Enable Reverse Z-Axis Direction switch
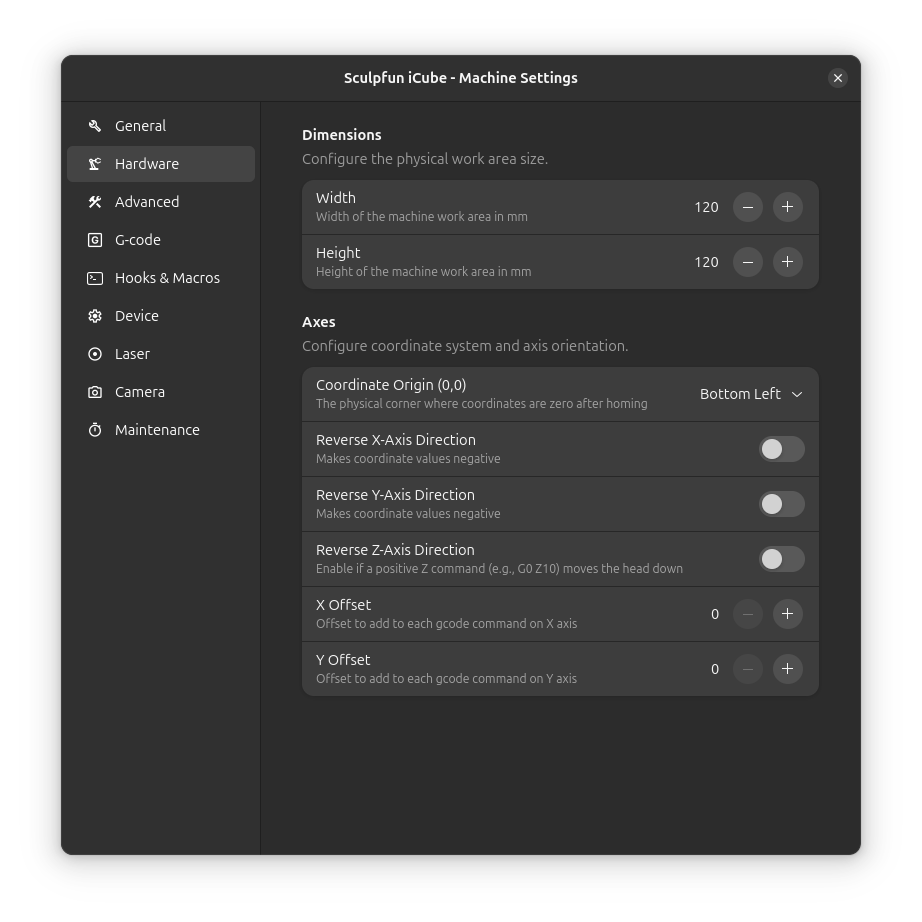922x922 pixels. tap(781, 559)
